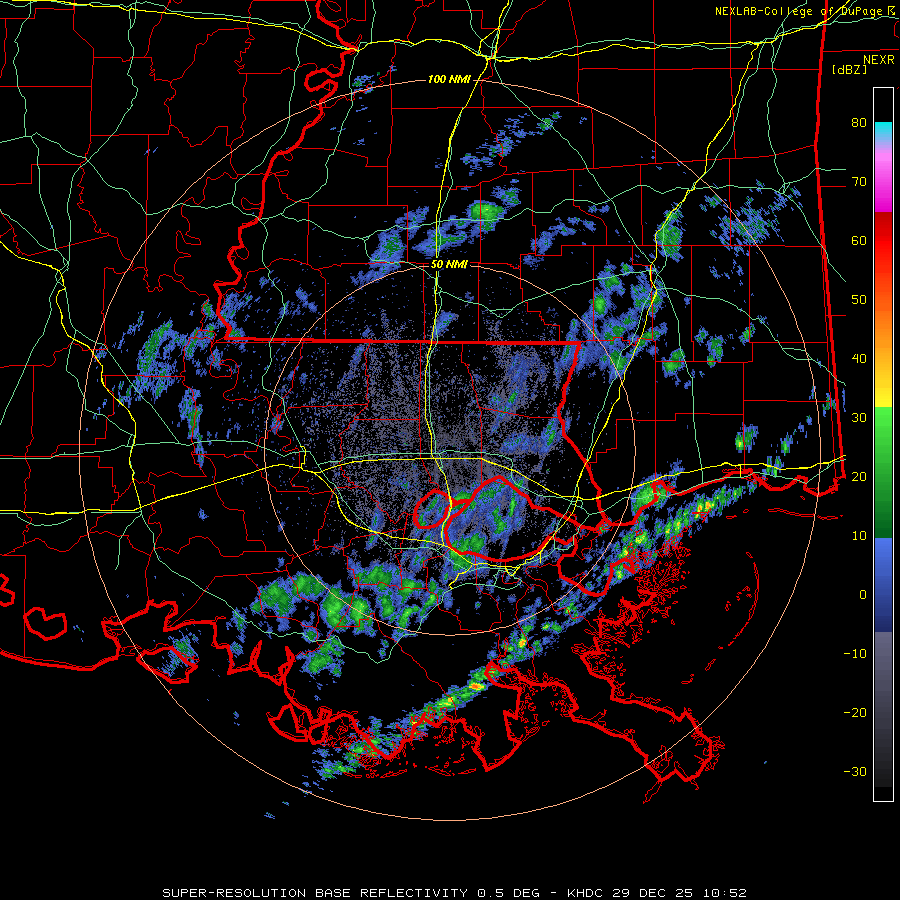This screenshot has height=900, width=900.
Task: Click the 40 dBZ scale value
Action: (x=859, y=359)
